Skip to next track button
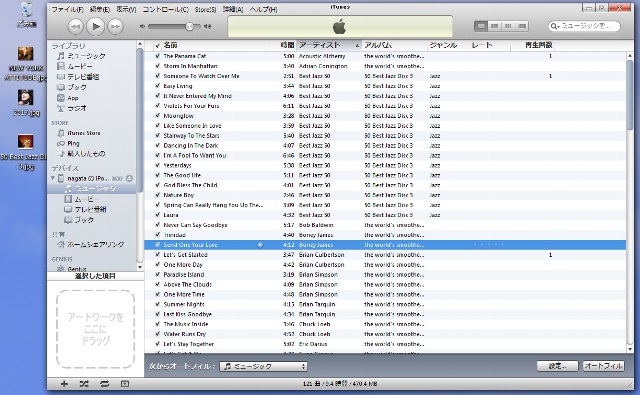This screenshot has height=395, width=640. coord(115,27)
